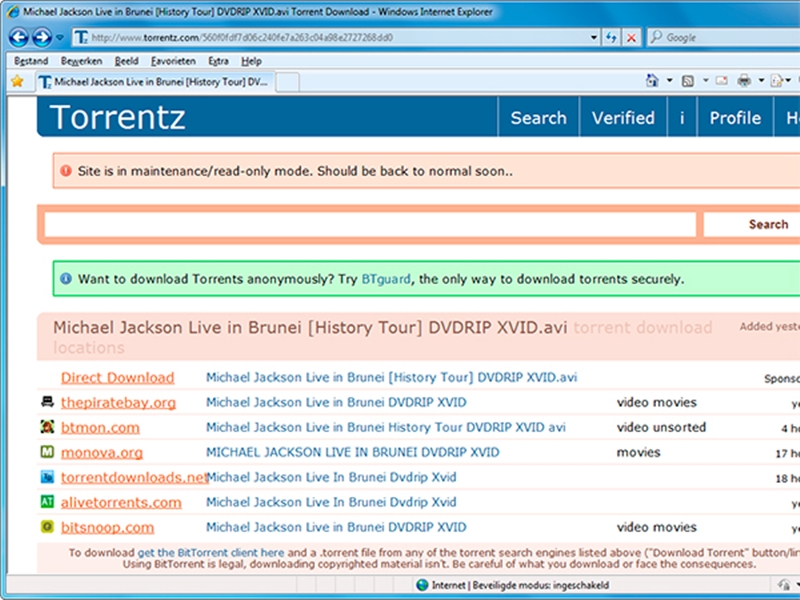Expand the feeds dropdown arrow
The height and width of the screenshot is (600, 800).
pos(706,81)
